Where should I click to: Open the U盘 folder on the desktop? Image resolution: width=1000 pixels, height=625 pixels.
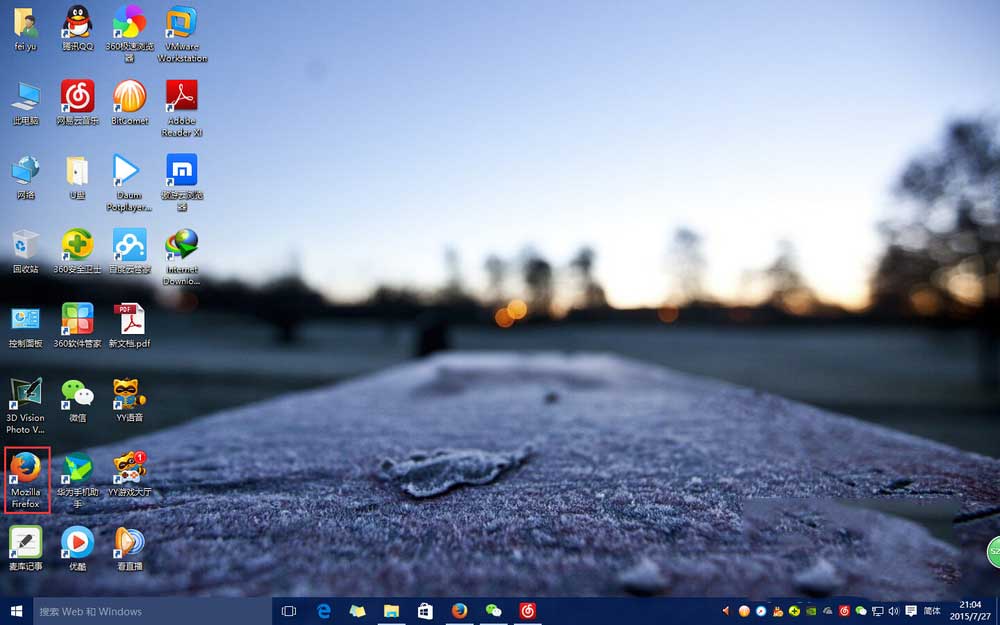[78, 177]
